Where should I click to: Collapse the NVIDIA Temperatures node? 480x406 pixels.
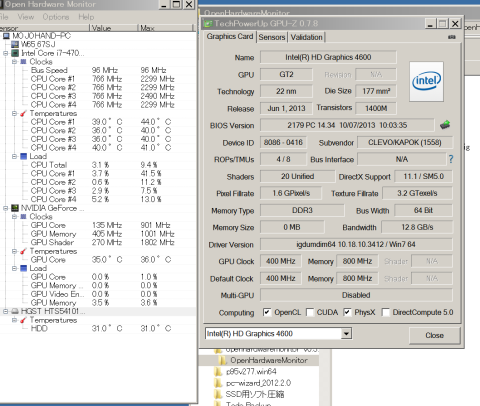pos(14,251)
